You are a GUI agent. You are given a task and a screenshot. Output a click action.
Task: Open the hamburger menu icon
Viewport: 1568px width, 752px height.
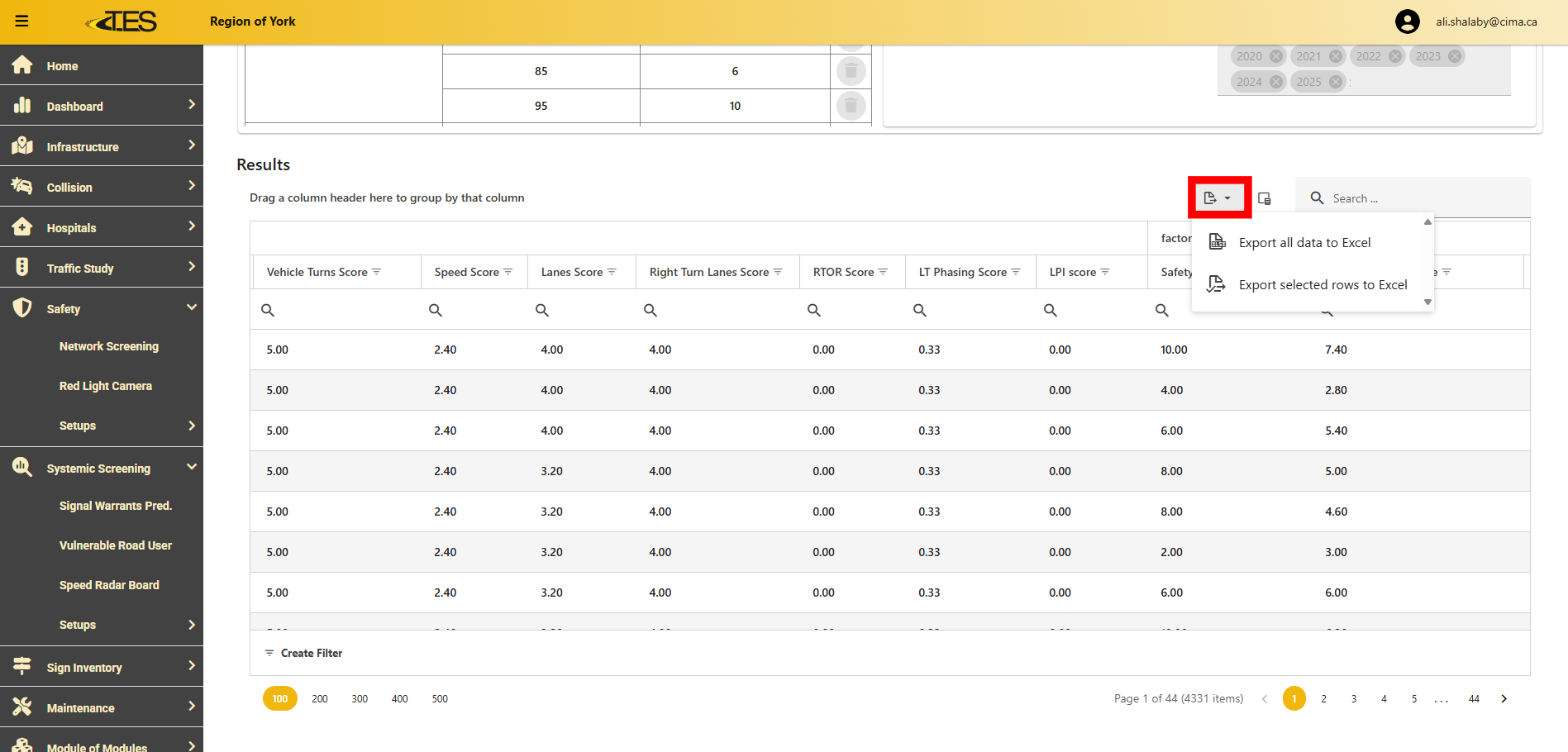click(22, 21)
